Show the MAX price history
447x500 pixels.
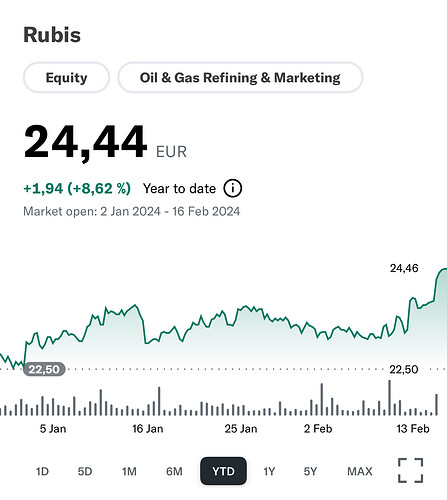[x=360, y=471]
